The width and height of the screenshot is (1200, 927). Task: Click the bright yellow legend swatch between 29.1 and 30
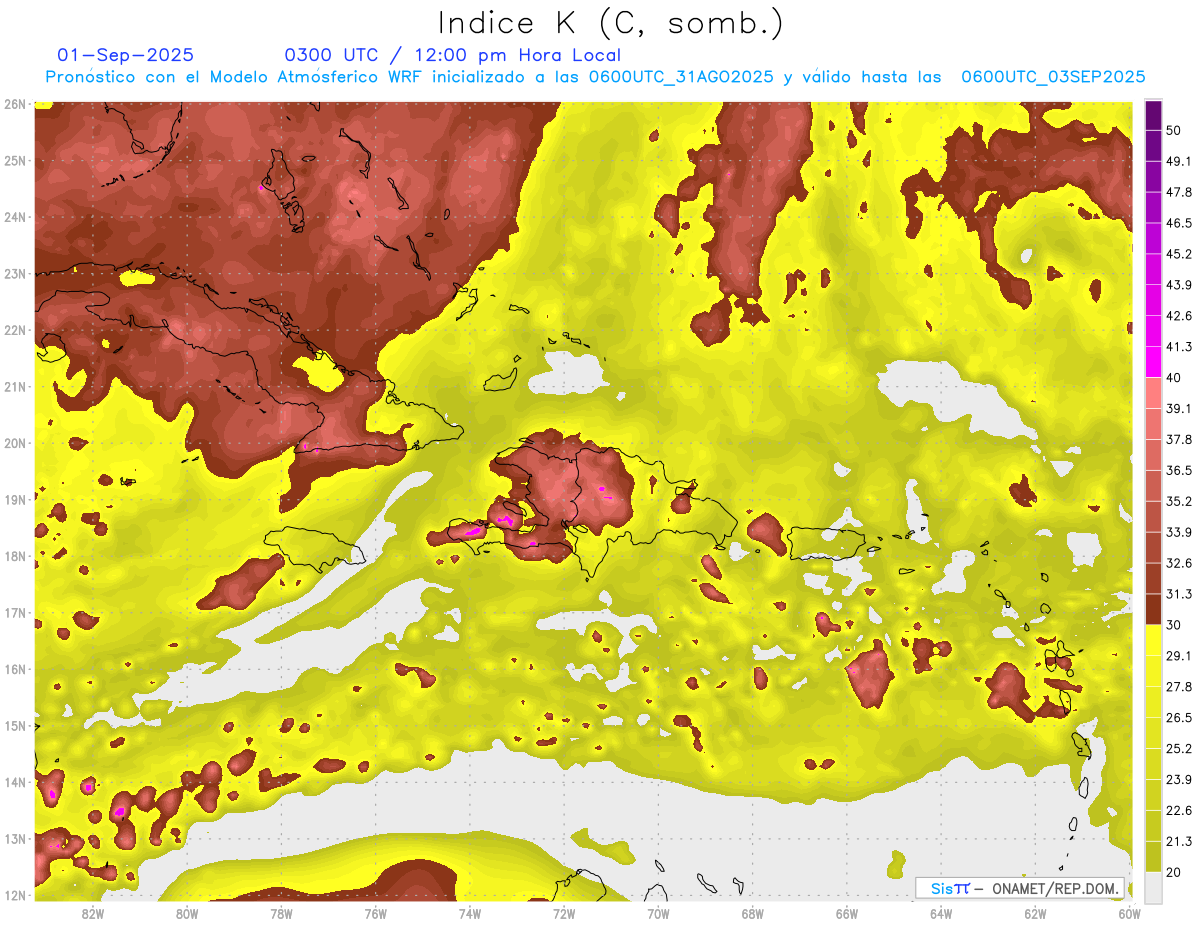tap(1152, 640)
